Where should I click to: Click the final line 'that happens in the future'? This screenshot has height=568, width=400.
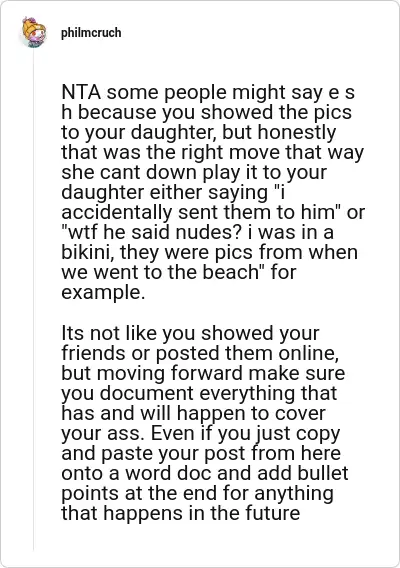180,514
